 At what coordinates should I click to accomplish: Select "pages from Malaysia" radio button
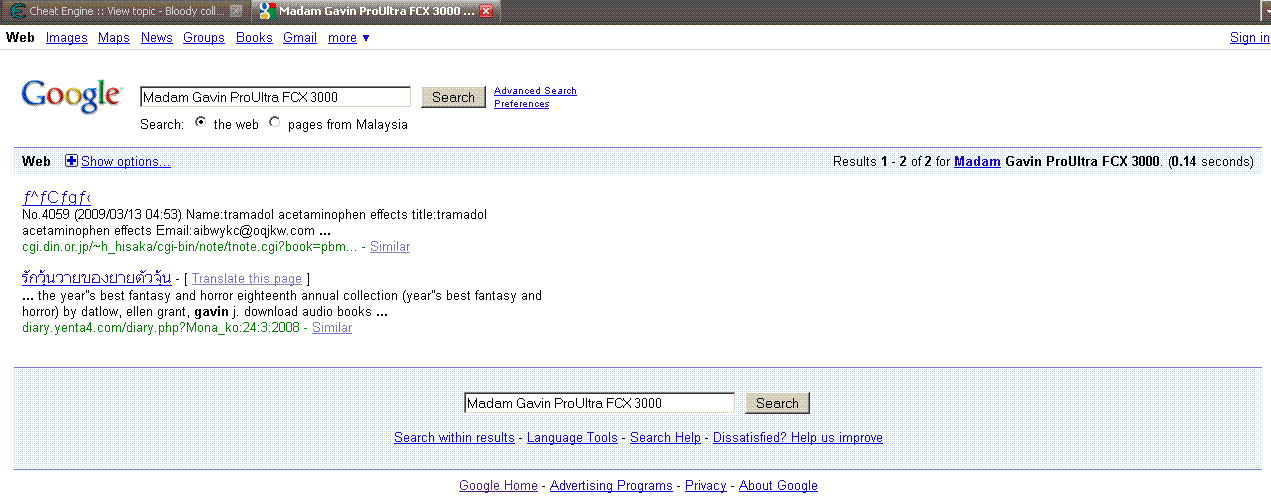[x=275, y=123]
